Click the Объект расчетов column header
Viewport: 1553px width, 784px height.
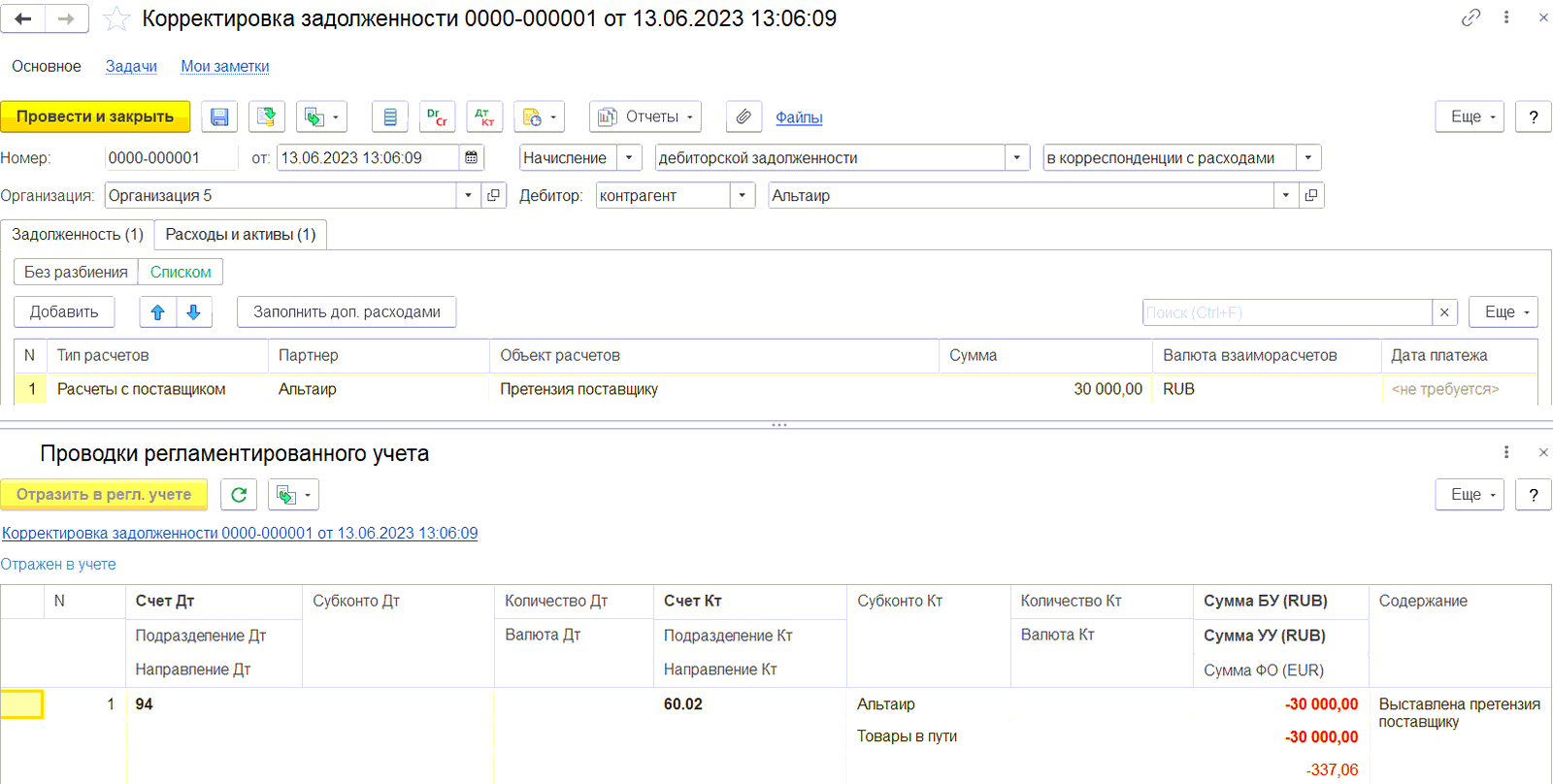713,356
